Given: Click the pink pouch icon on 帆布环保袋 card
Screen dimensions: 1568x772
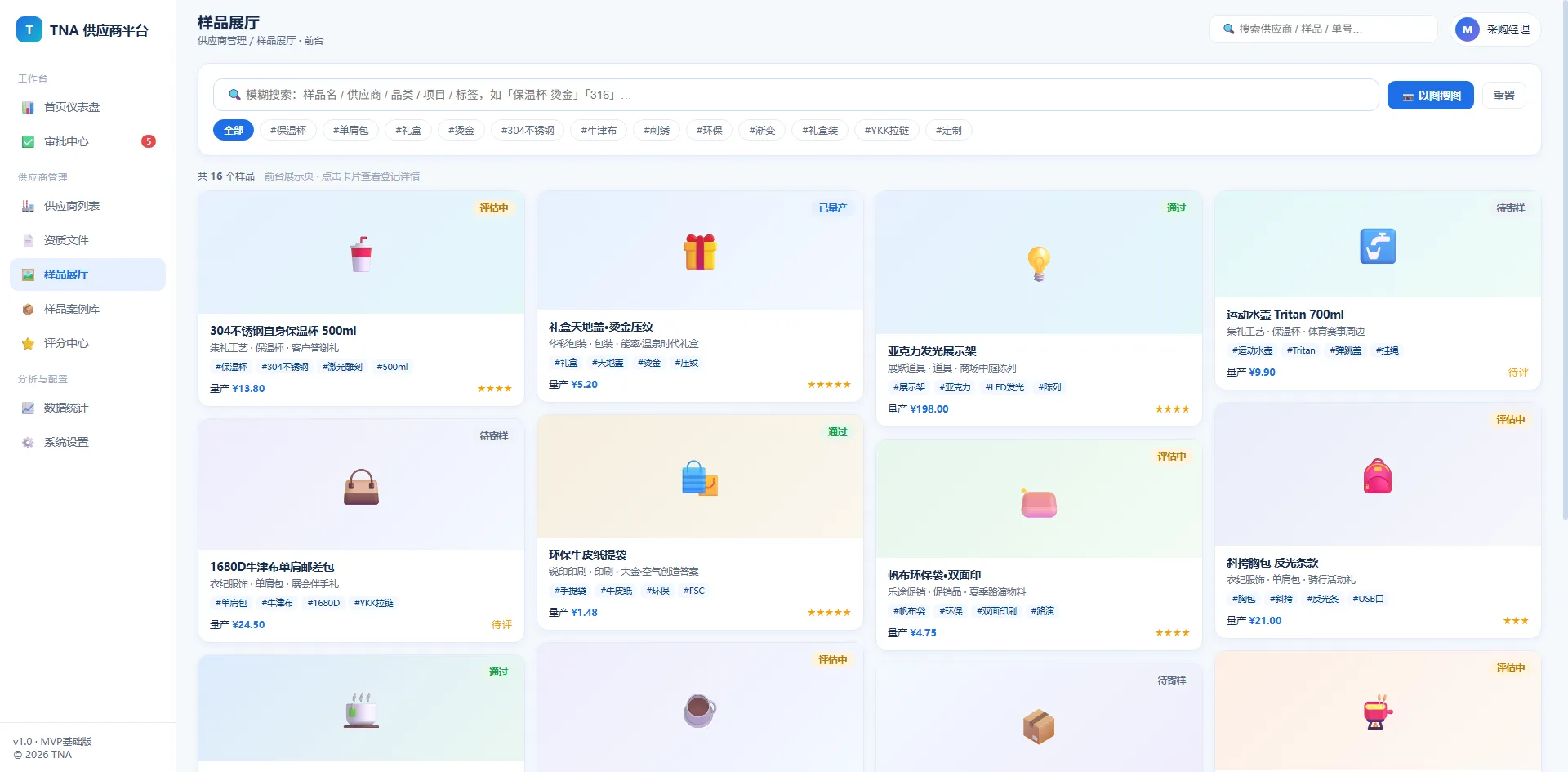Looking at the screenshot, I should click(x=1039, y=502).
